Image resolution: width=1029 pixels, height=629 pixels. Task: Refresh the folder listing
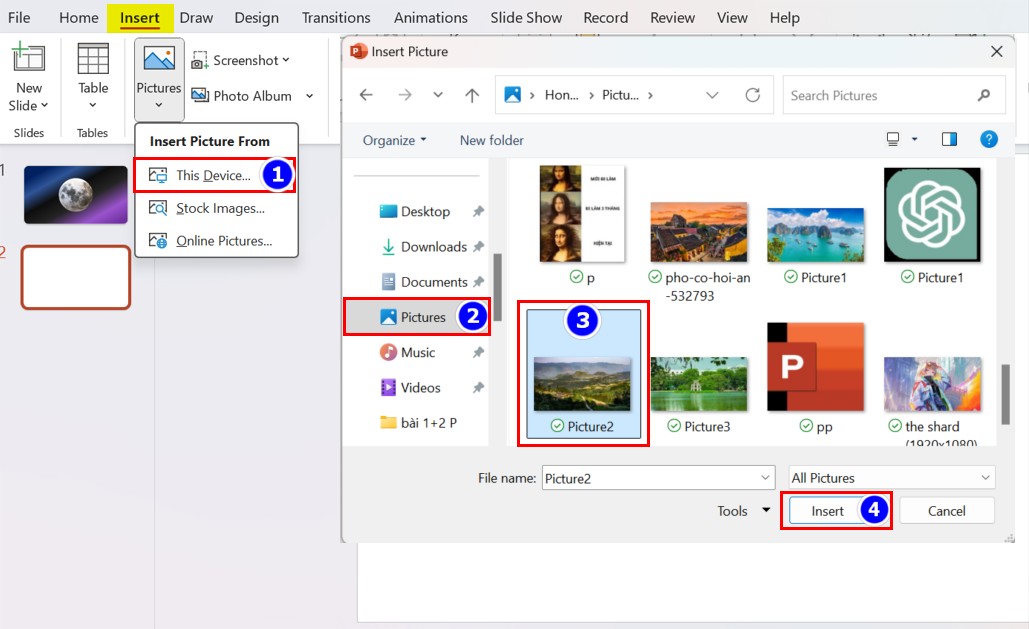753,95
